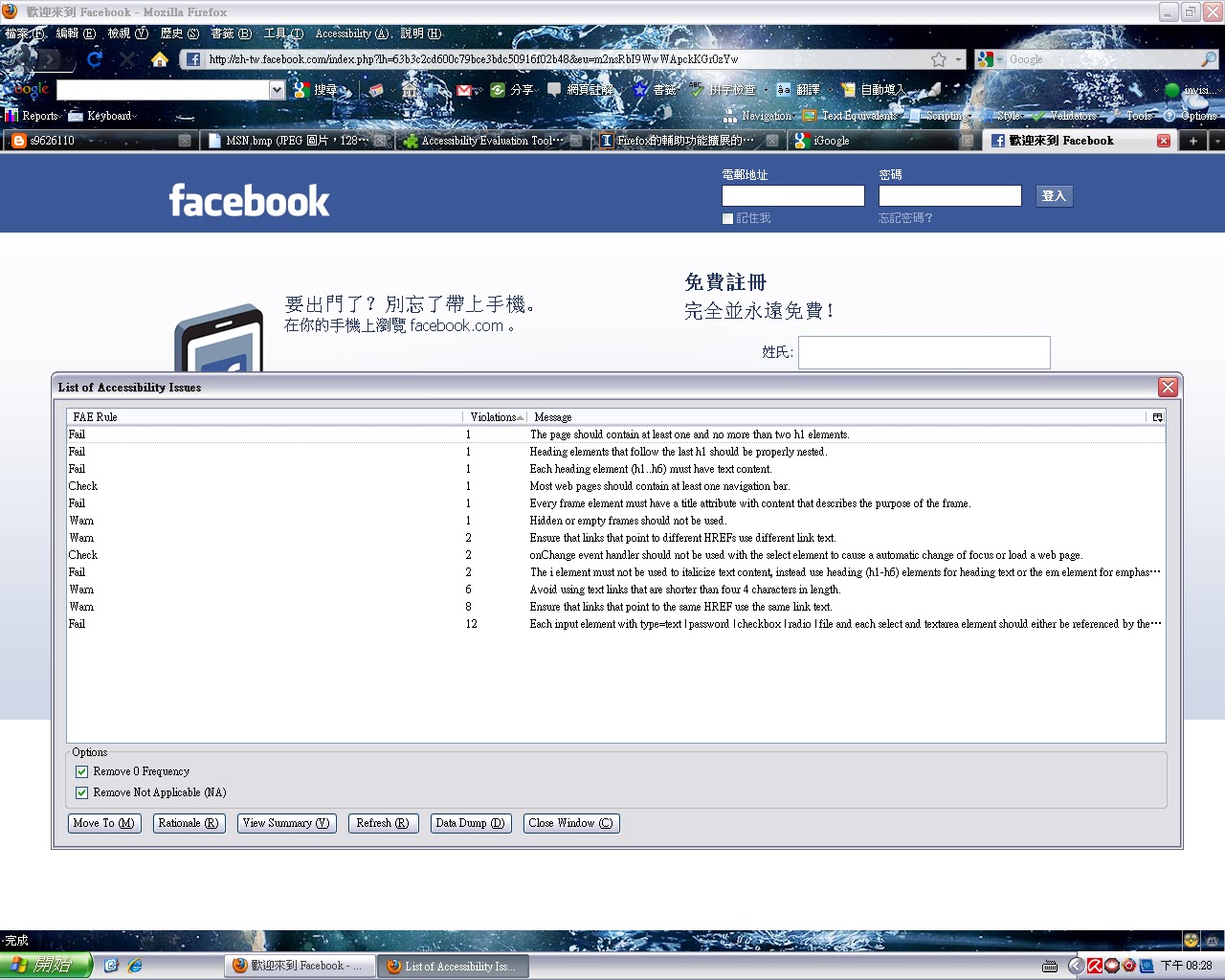Open the Text Equivalents dropdown
Viewport: 1225px width, 980px height.
click(x=852, y=116)
